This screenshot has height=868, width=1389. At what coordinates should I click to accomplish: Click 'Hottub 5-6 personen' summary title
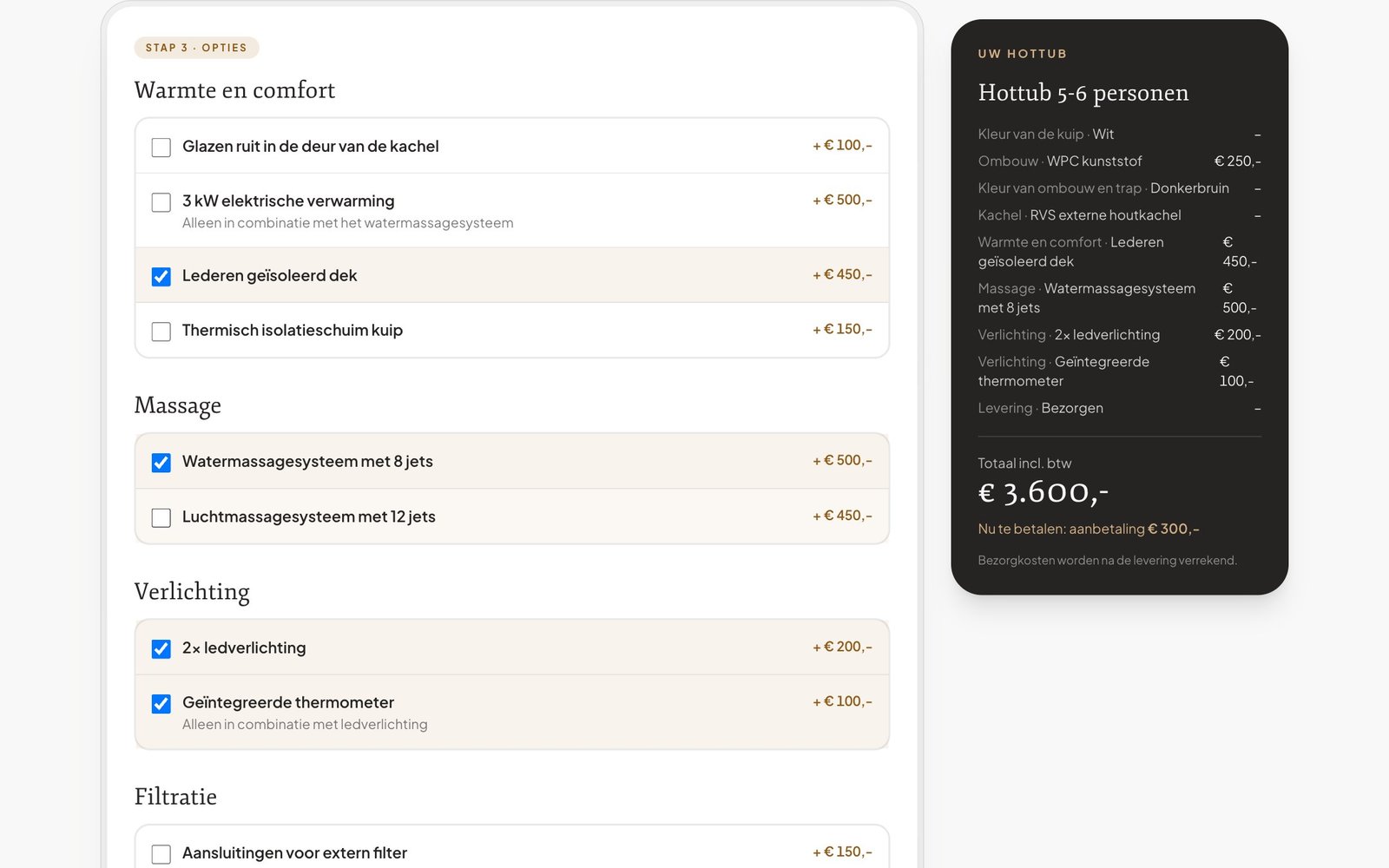1083,93
